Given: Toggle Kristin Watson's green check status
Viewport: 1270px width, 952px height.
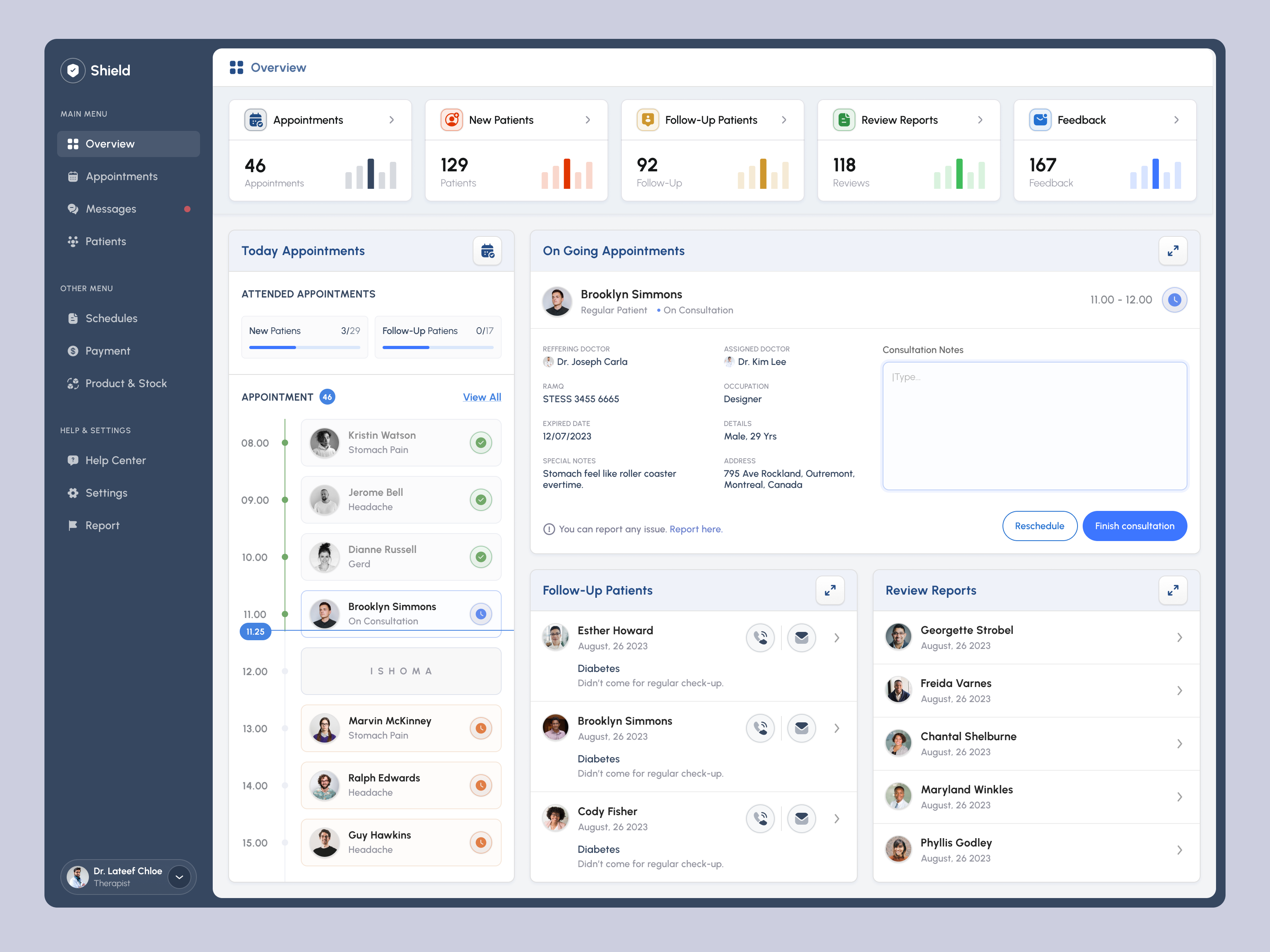Looking at the screenshot, I should pos(481,442).
